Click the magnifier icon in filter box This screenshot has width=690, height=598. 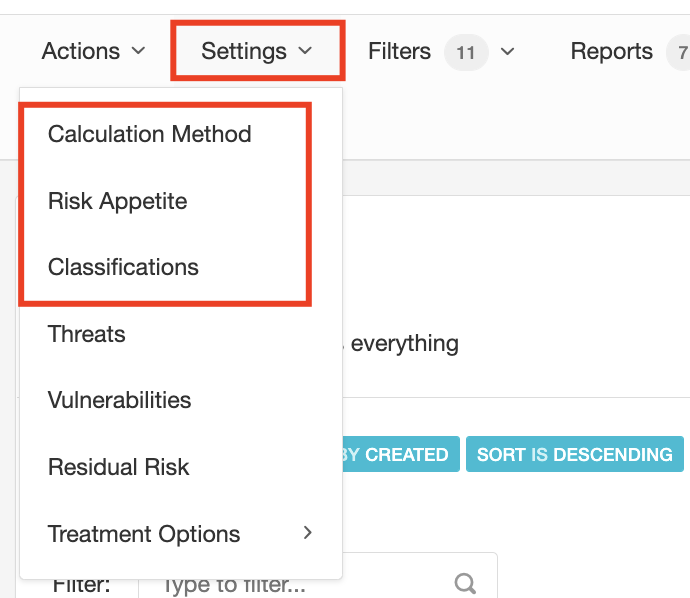465,583
